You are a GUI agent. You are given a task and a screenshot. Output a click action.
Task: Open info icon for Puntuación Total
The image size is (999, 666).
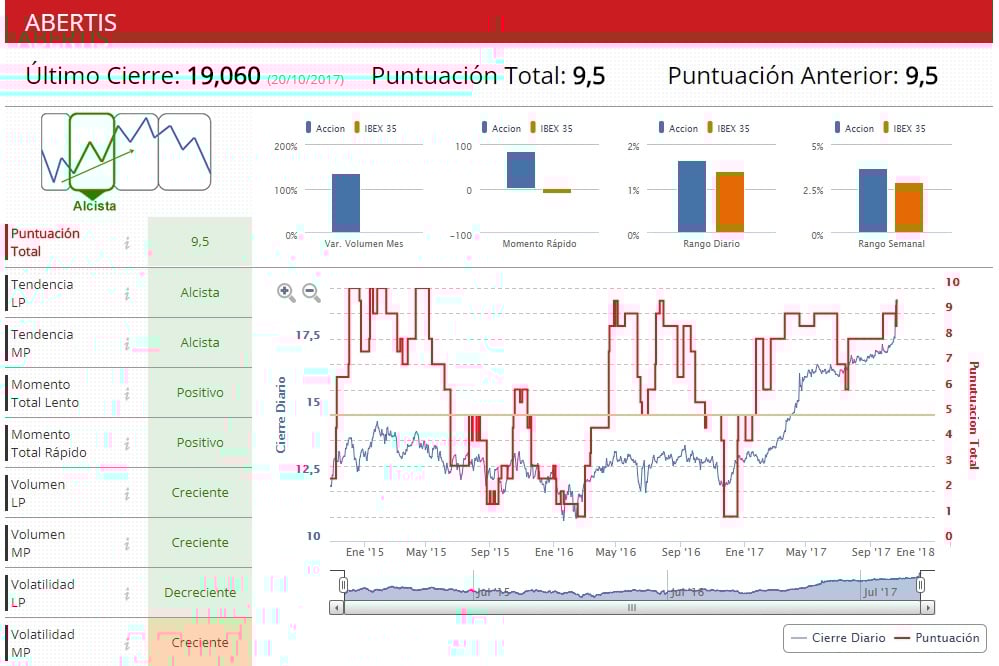[x=127, y=242]
